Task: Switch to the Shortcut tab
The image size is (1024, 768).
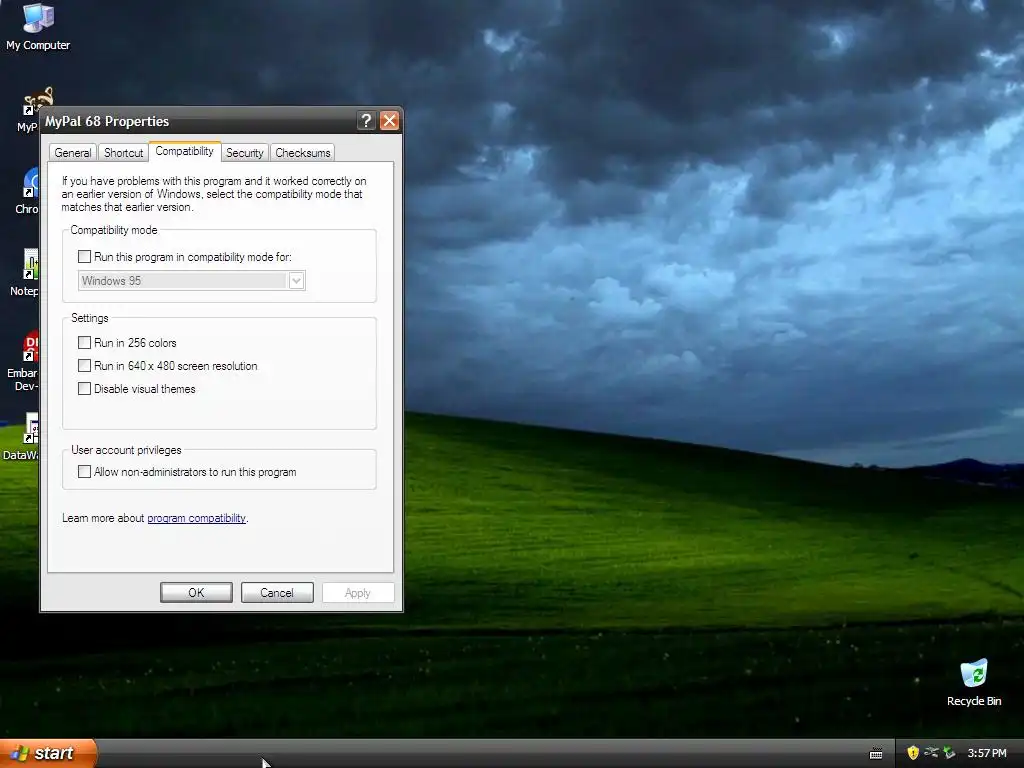Action: pyautogui.click(x=123, y=152)
